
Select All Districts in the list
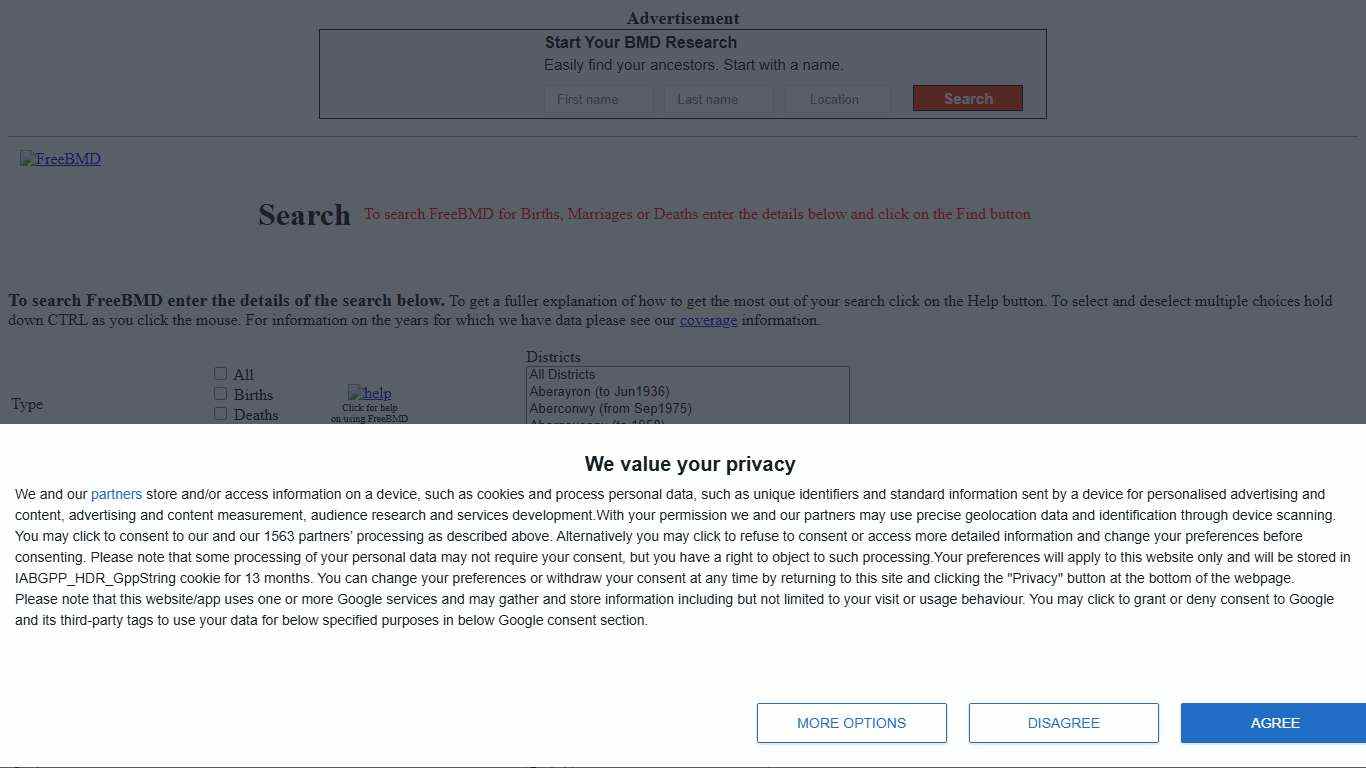pos(562,375)
